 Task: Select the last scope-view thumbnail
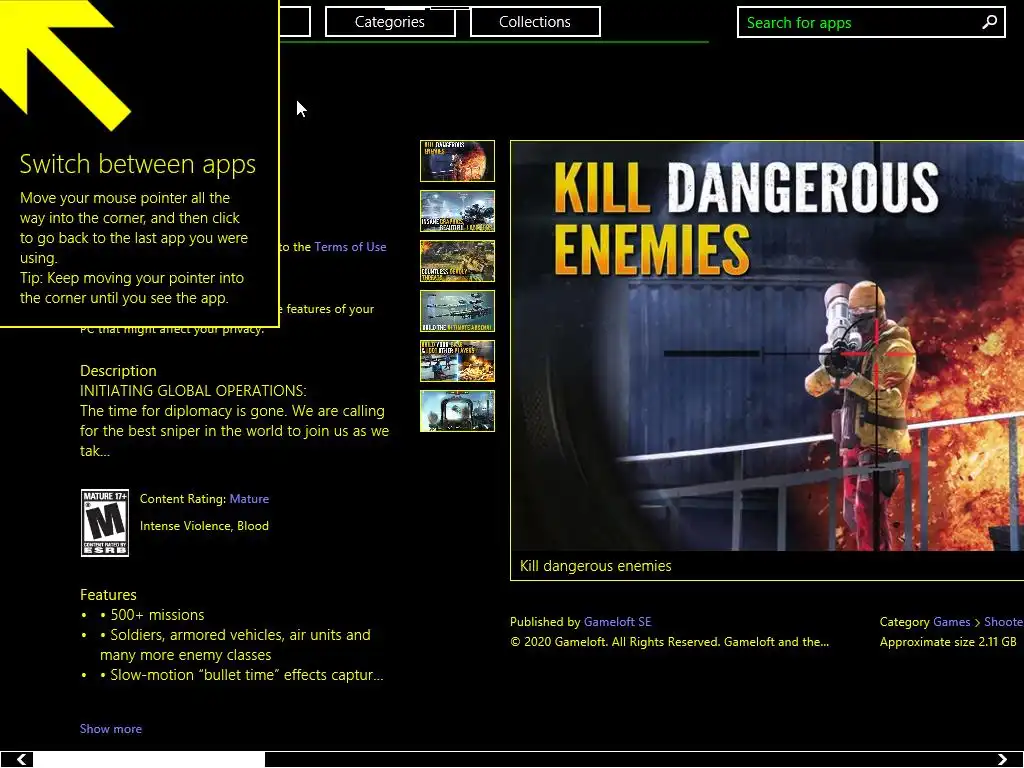tap(457, 411)
